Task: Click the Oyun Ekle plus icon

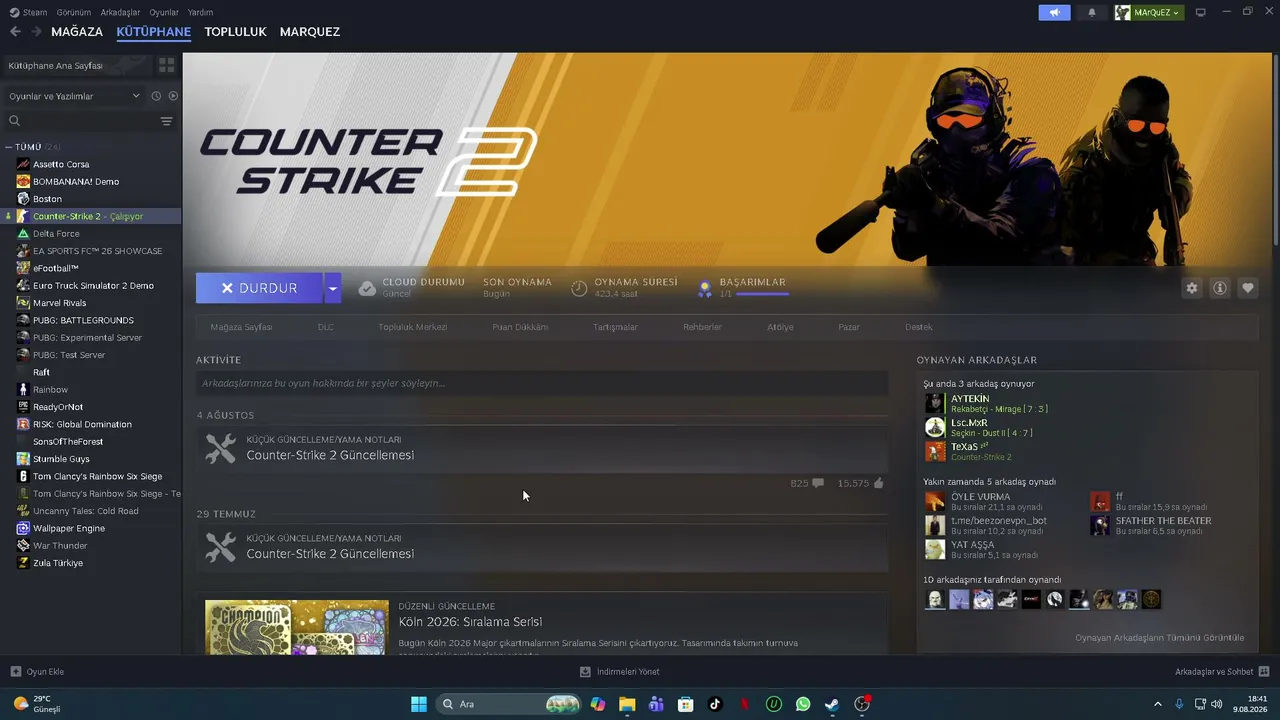Action: pos(15,671)
